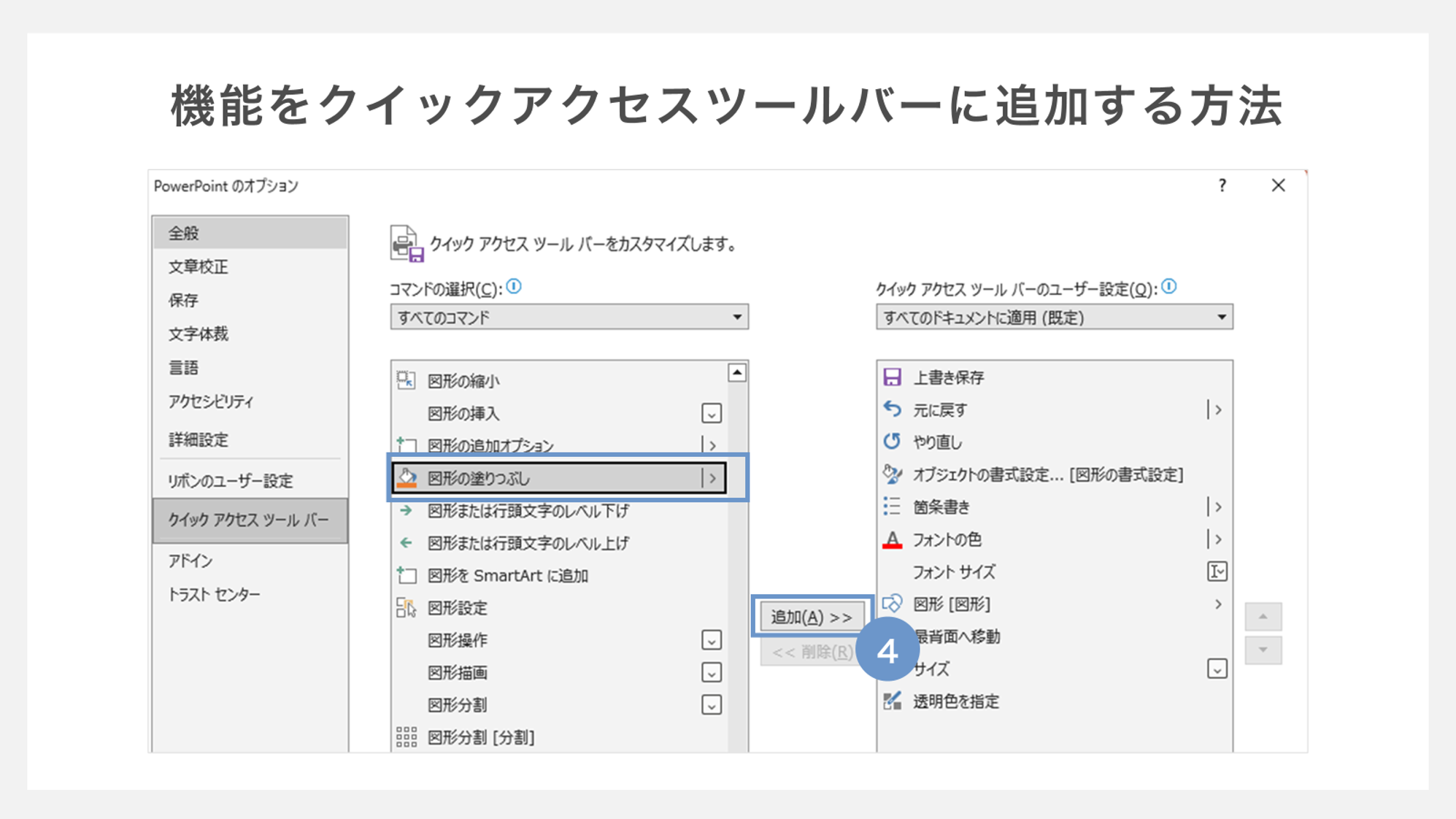Select the 図形操作 list item

click(x=559, y=640)
